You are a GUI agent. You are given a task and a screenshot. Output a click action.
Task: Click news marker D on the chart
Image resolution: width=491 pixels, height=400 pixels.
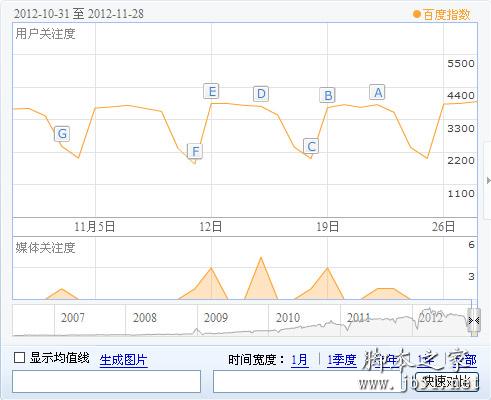(x=261, y=94)
